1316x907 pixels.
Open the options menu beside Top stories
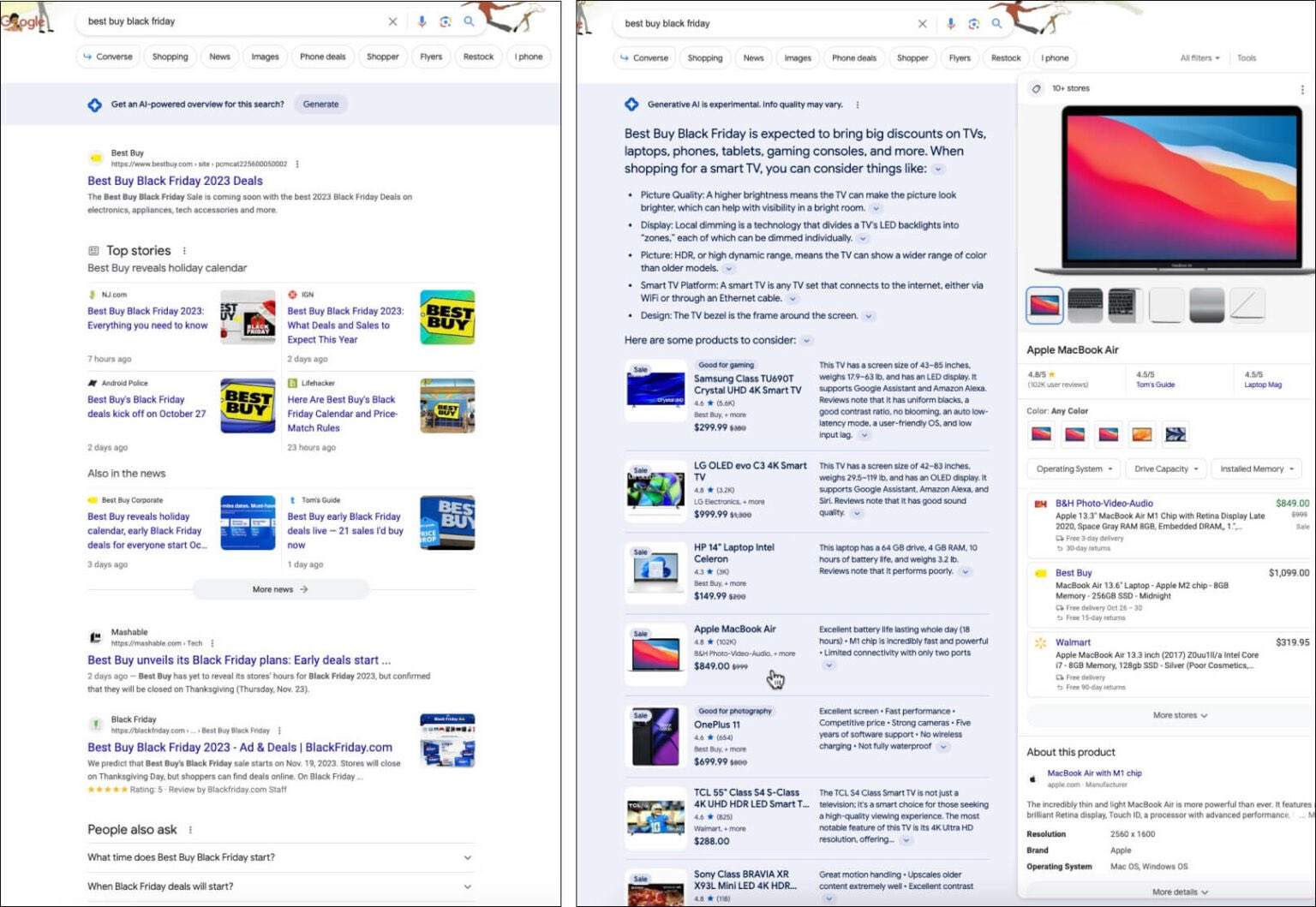[x=184, y=251]
